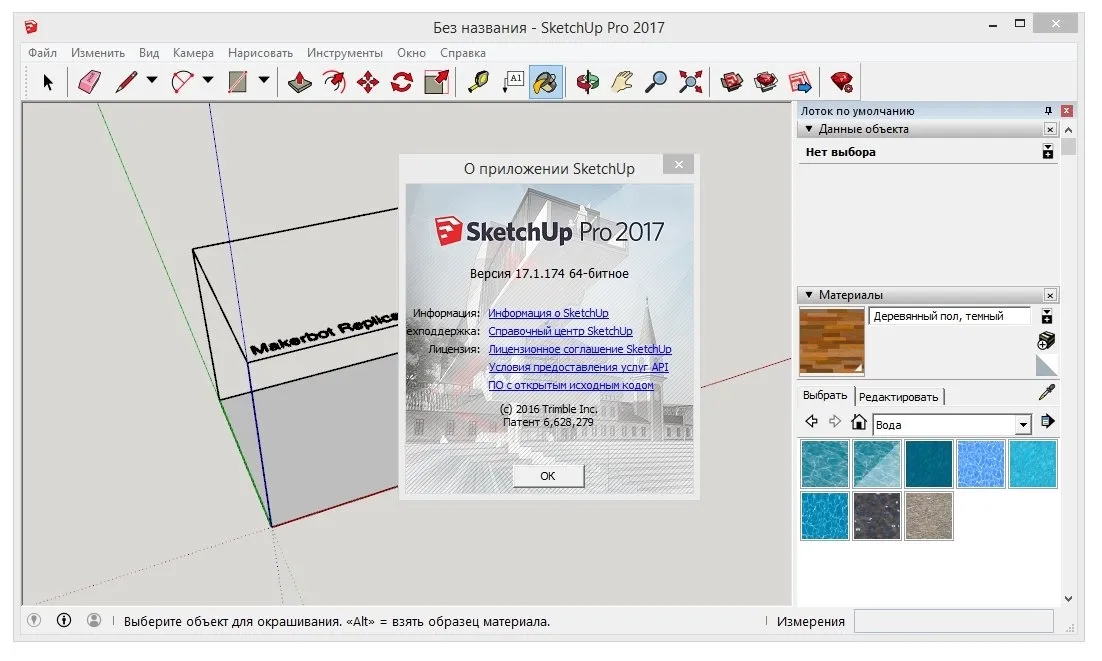The width and height of the screenshot is (1102, 661).
Task: Toggle the Materials secondary pane button
Action: [1047, 316]
